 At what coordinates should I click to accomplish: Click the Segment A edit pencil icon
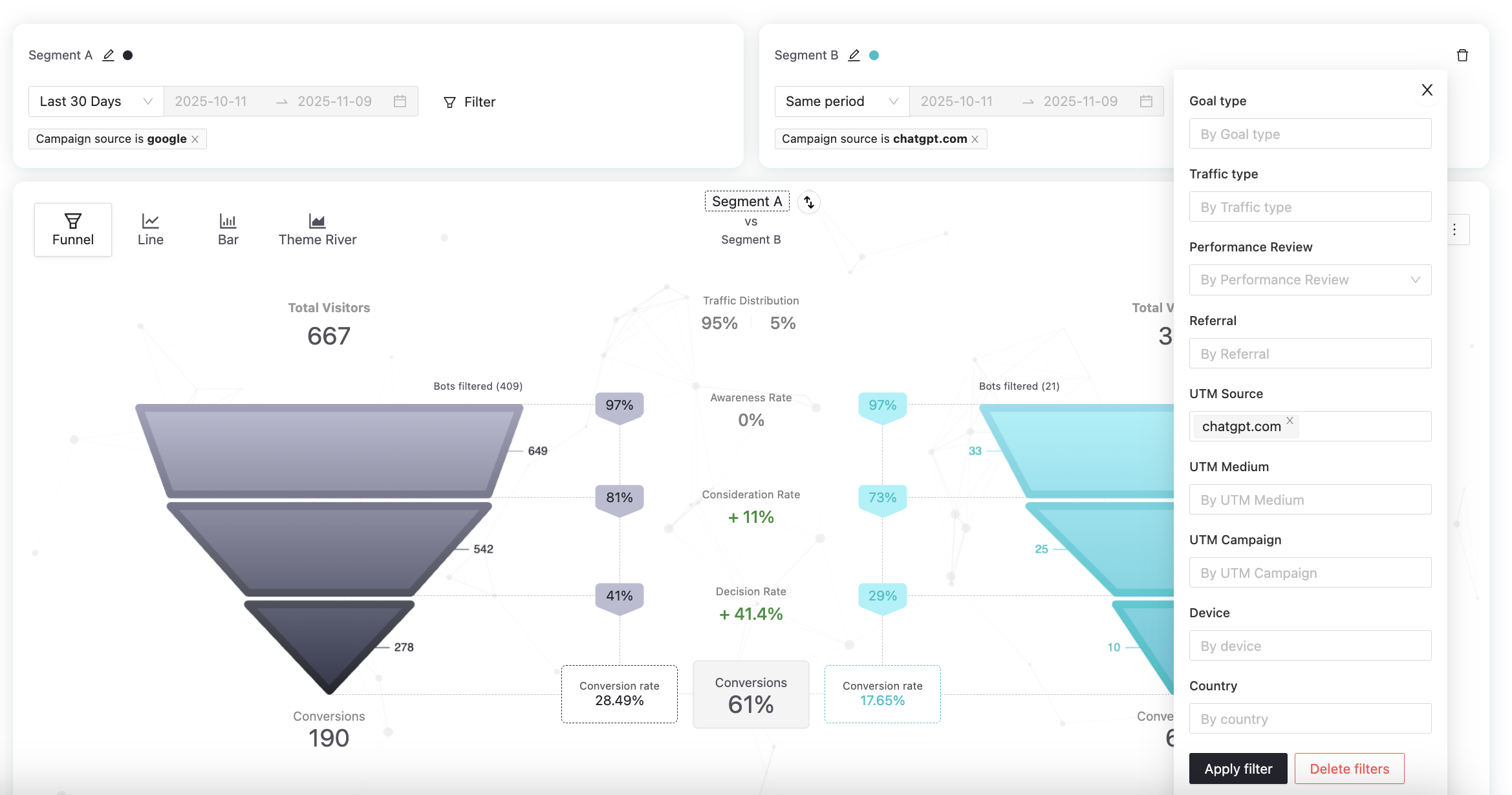(109, 56)
